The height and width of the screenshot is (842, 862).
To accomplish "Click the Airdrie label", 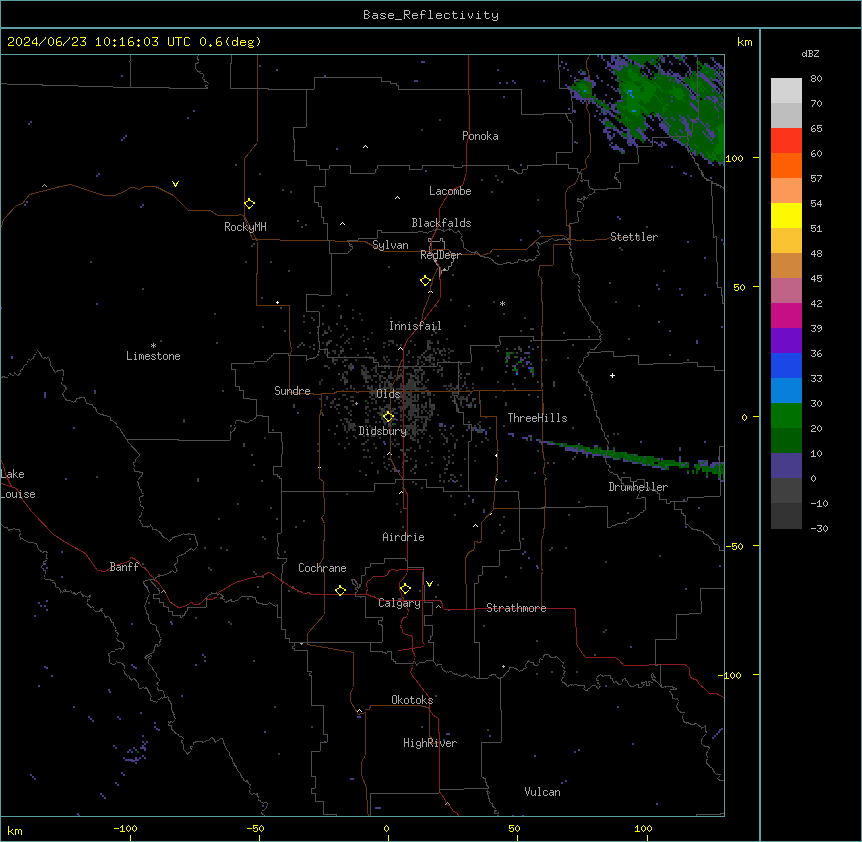I will tap(404, 537).
